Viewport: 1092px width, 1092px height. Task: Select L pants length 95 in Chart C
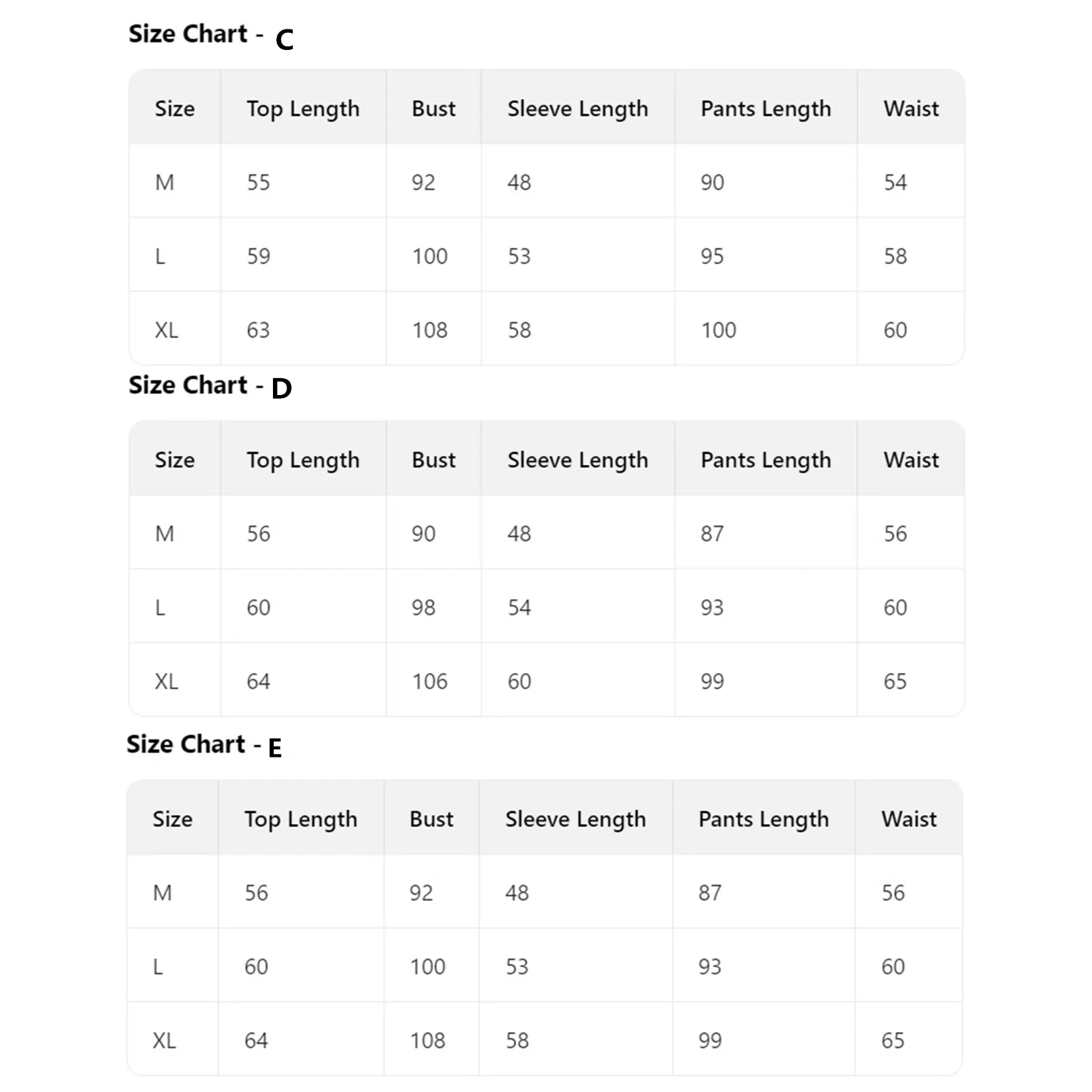(x=712, y=257)
